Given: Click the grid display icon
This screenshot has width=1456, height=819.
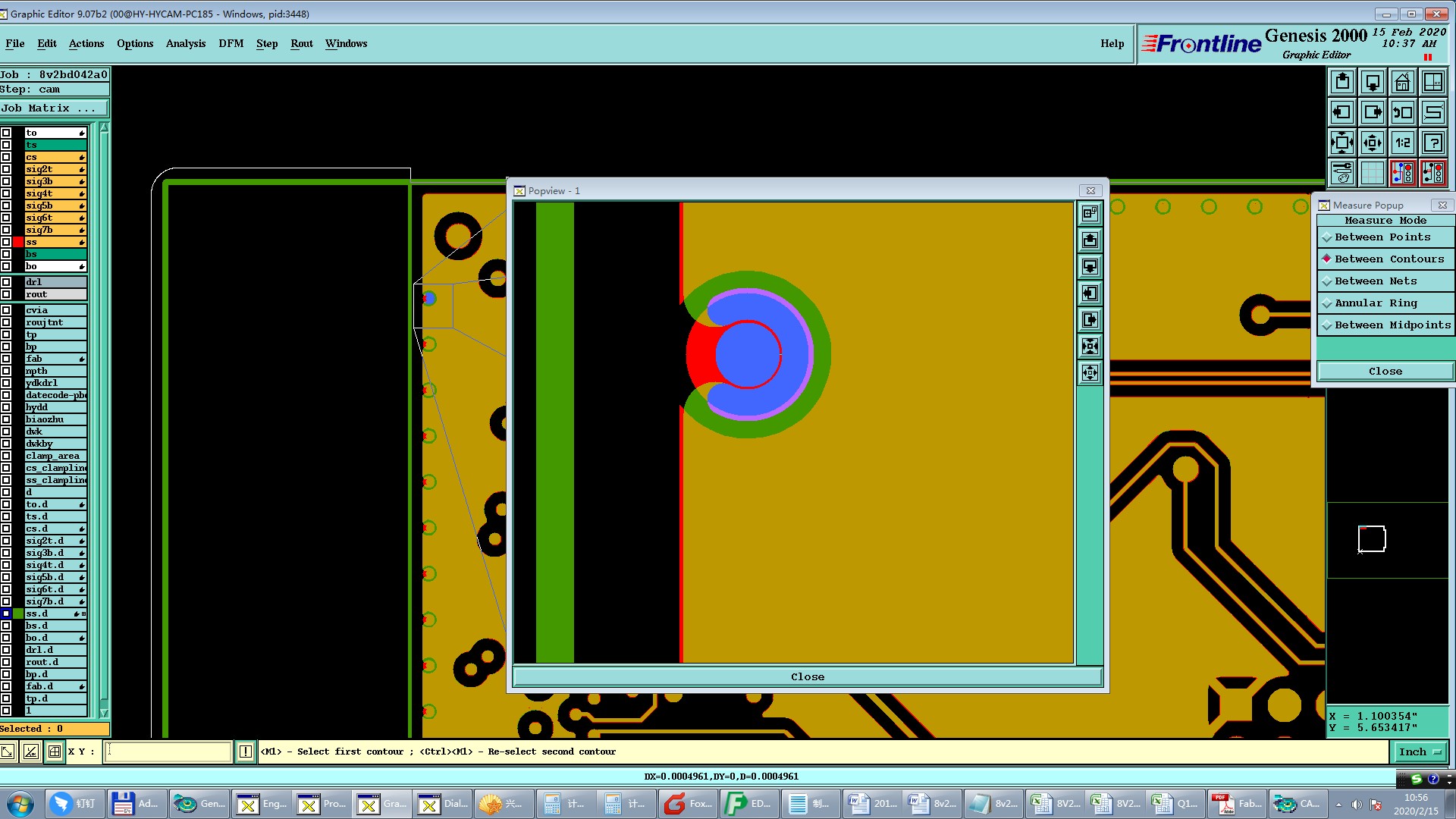Looking at the screenshot, I should pyautogui.click(x=1372, y=173).
